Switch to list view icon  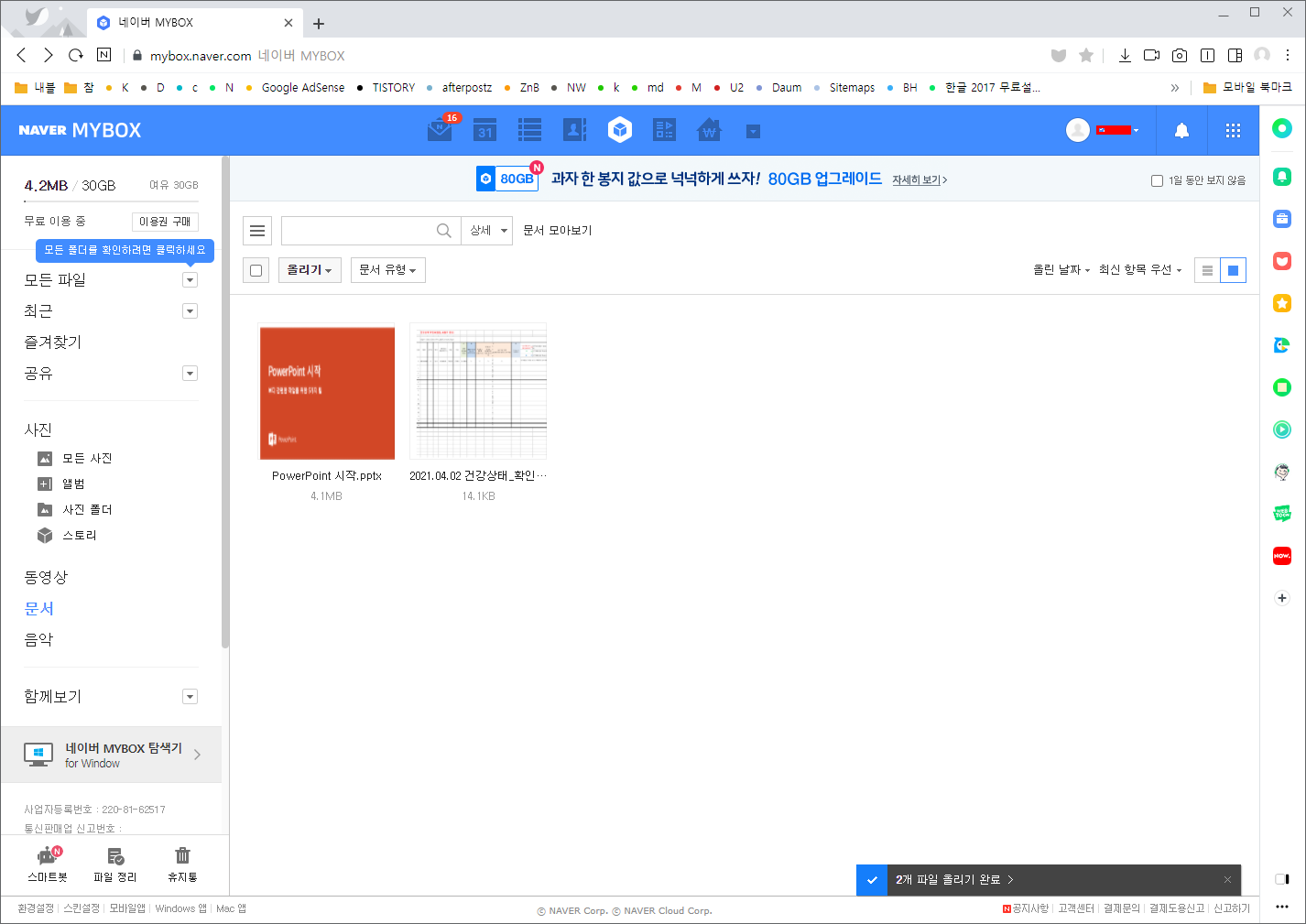1207,270
